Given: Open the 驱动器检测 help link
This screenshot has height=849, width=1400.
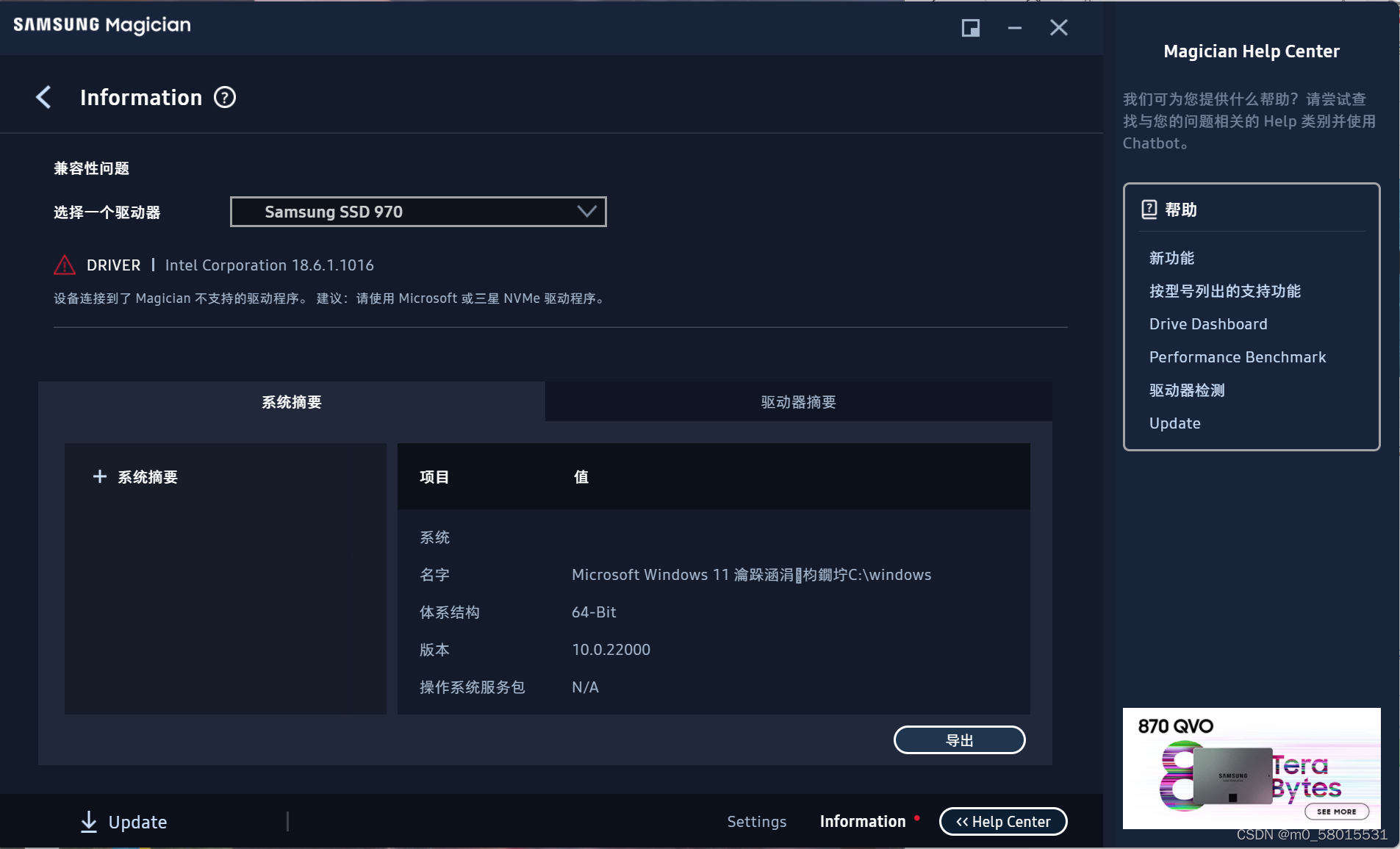Looking at the screenshot, I should coord(1187,390).
